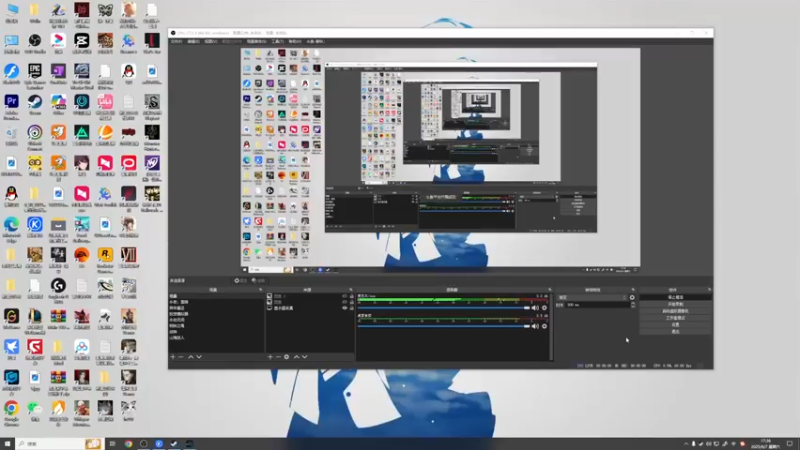Select the Display Capture source row
800x450 pixels.
310,308
